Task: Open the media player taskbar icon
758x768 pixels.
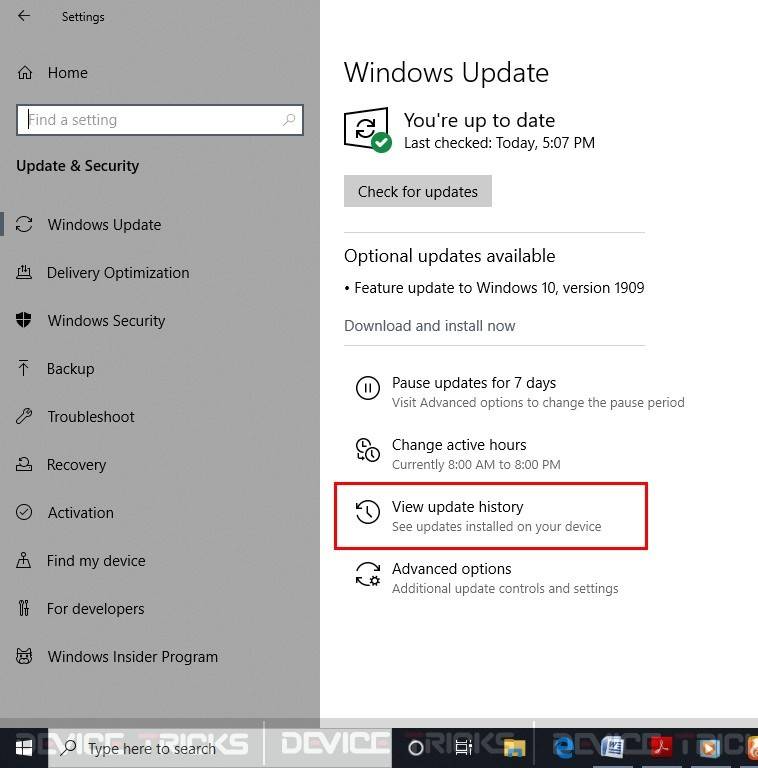Action: click(x=709, y=748)
